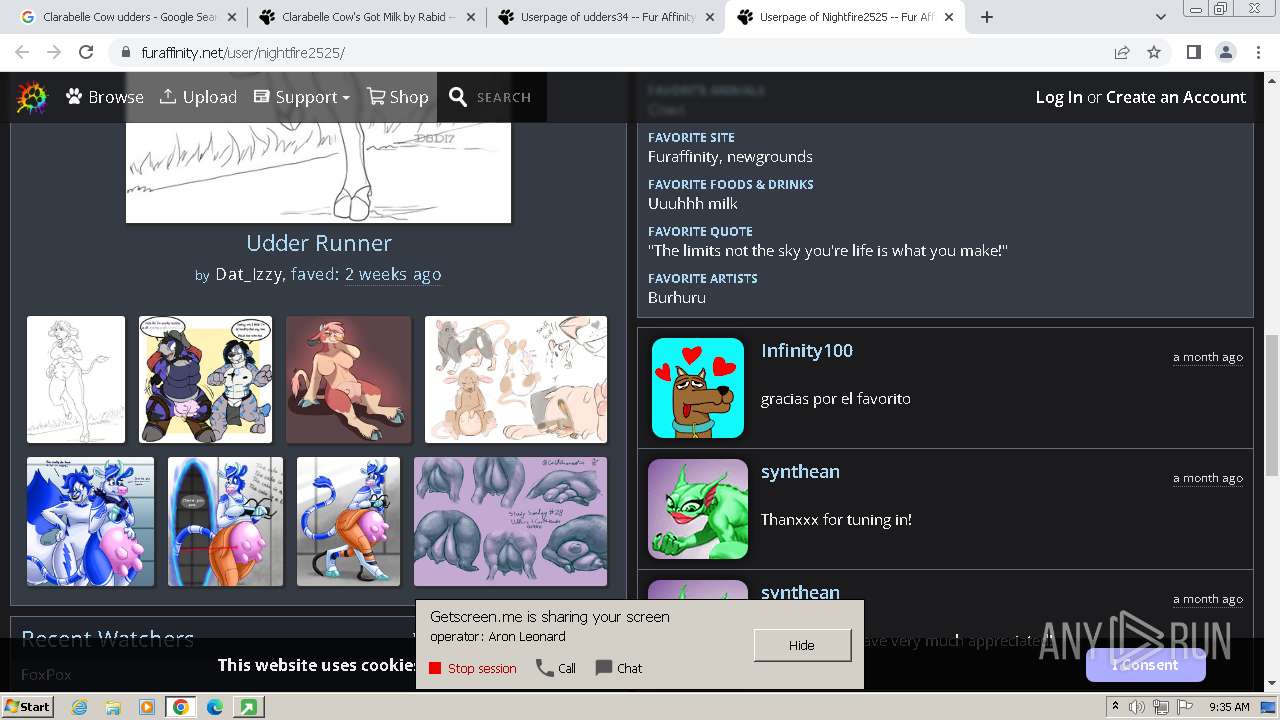The height and width of the screenshot is (720, 1280).
Task: Stop the Getscreen.me session
Action: pyautogui.click(x=473, y=668)
